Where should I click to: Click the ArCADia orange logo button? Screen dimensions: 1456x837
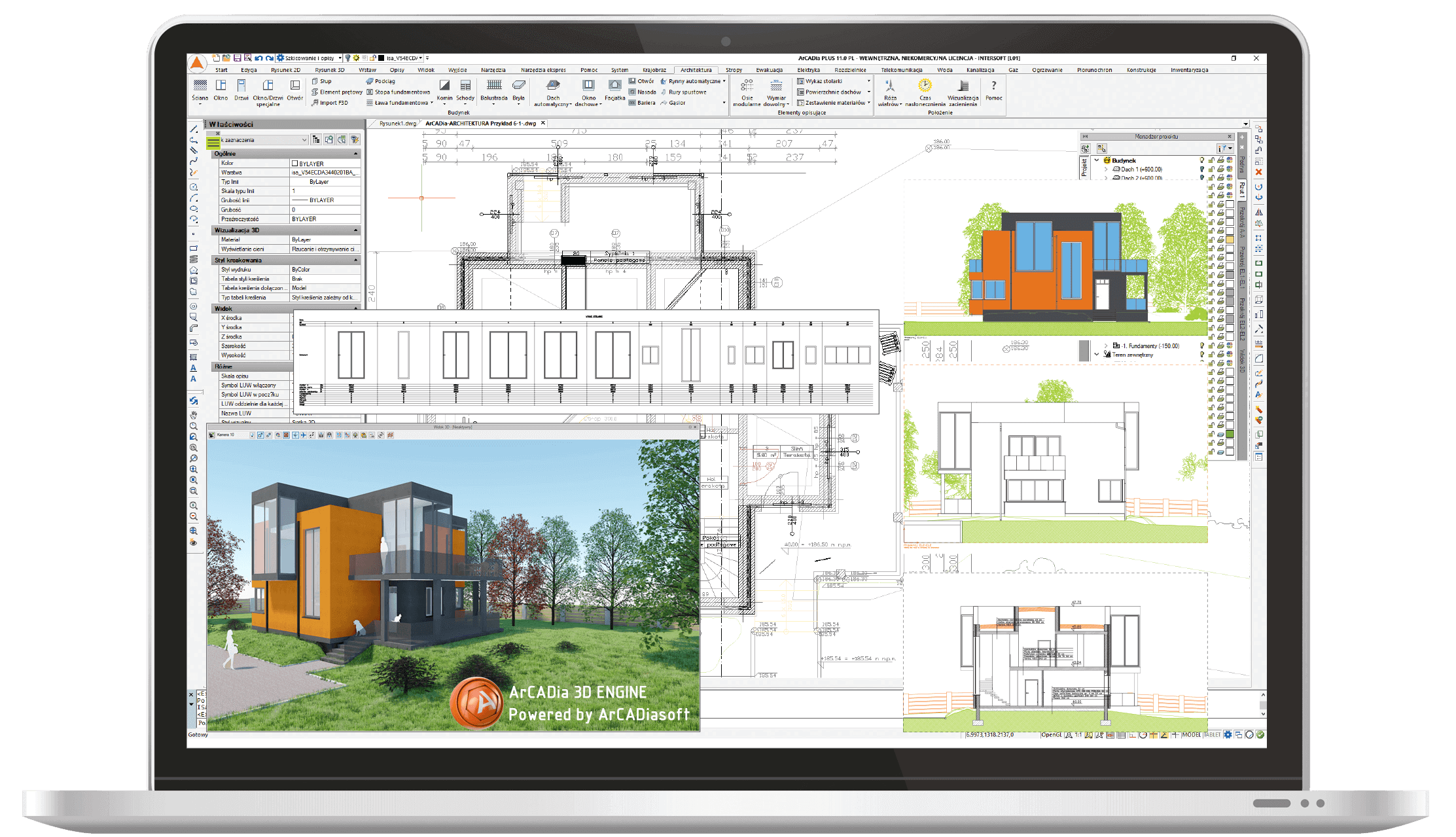[197, 63]
